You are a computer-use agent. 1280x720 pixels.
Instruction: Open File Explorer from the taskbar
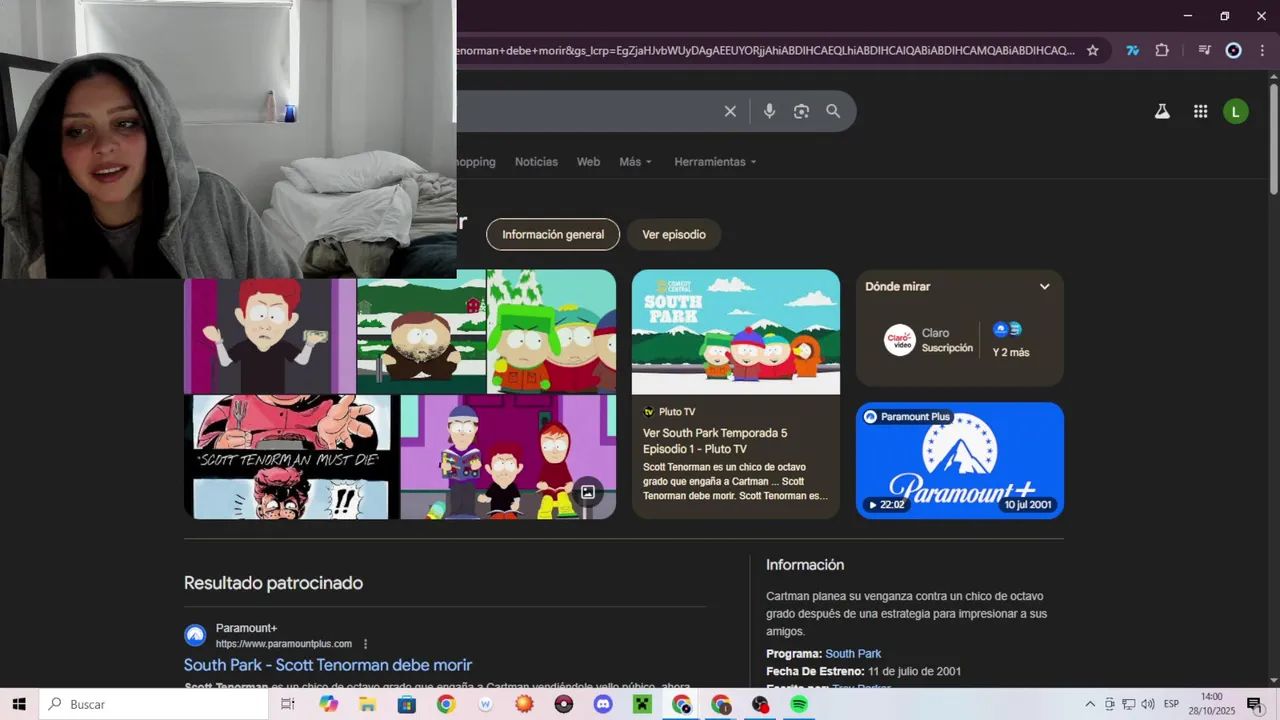(x=367, y=704)
